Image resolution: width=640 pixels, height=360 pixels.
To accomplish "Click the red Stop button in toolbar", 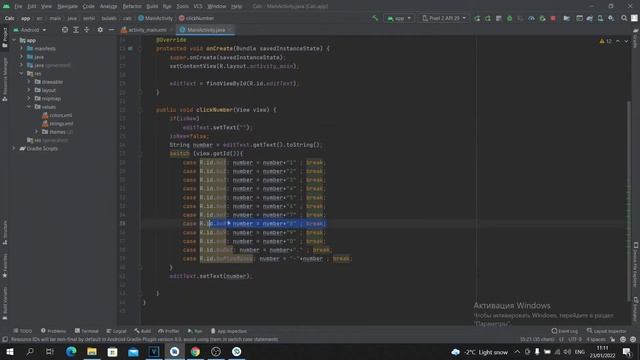I will [553, 18].
